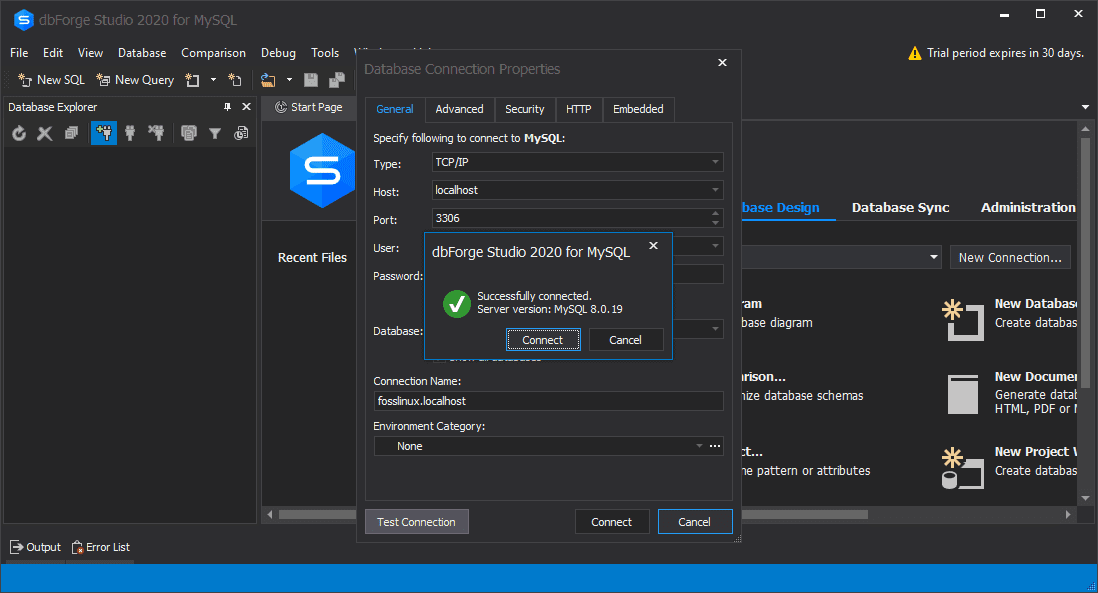Click the Connect plug icon in Database Explorer
The image size is (1098, 593).
tap(130, 132)
